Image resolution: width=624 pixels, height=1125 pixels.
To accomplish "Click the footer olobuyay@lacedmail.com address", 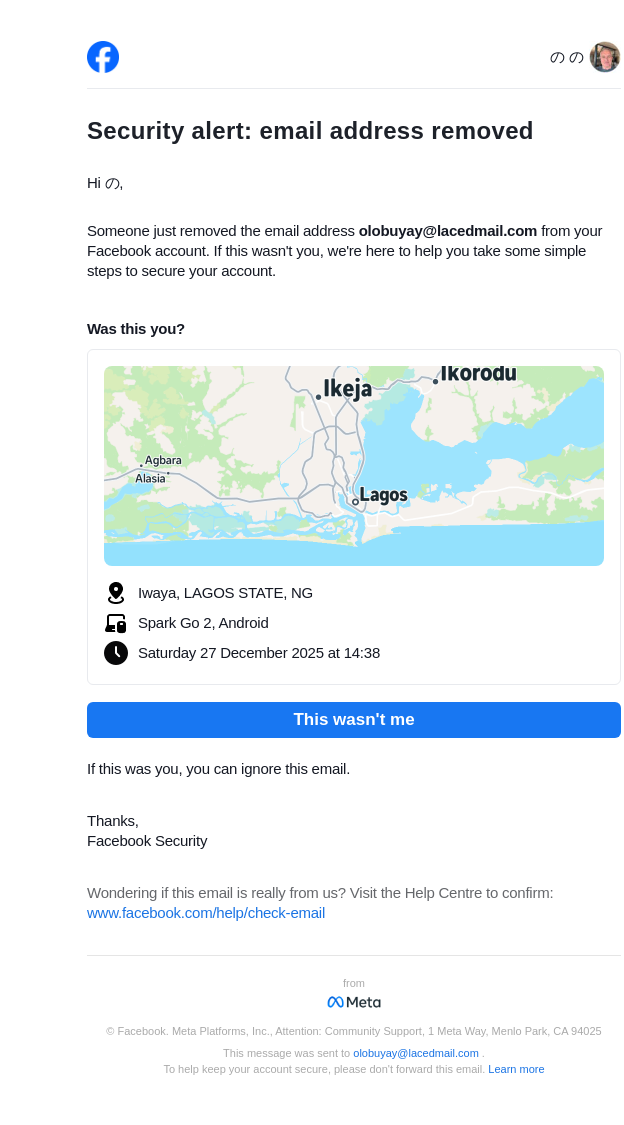I will (x=416, y=1053).
